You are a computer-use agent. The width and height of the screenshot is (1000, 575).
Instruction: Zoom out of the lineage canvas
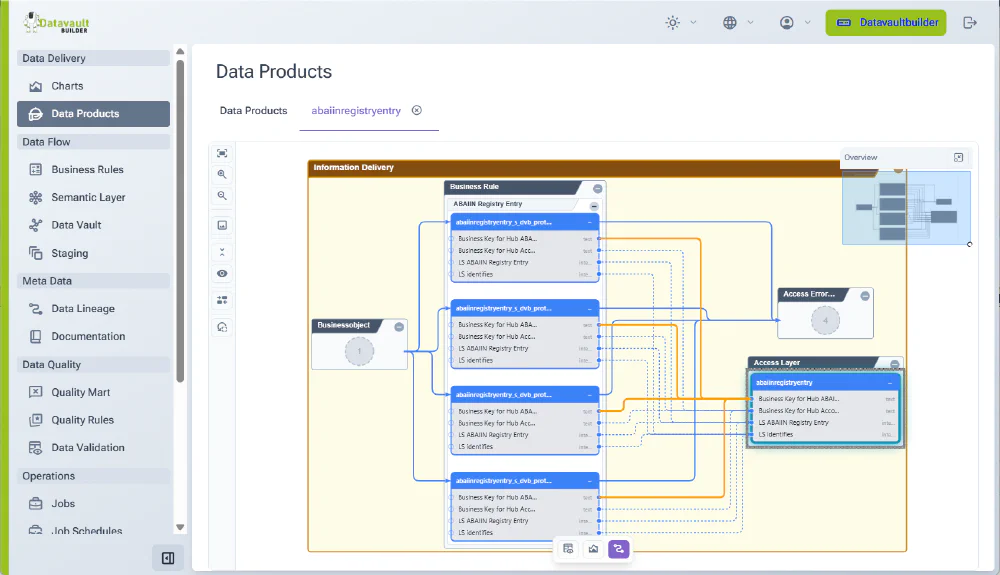[222, 196]
